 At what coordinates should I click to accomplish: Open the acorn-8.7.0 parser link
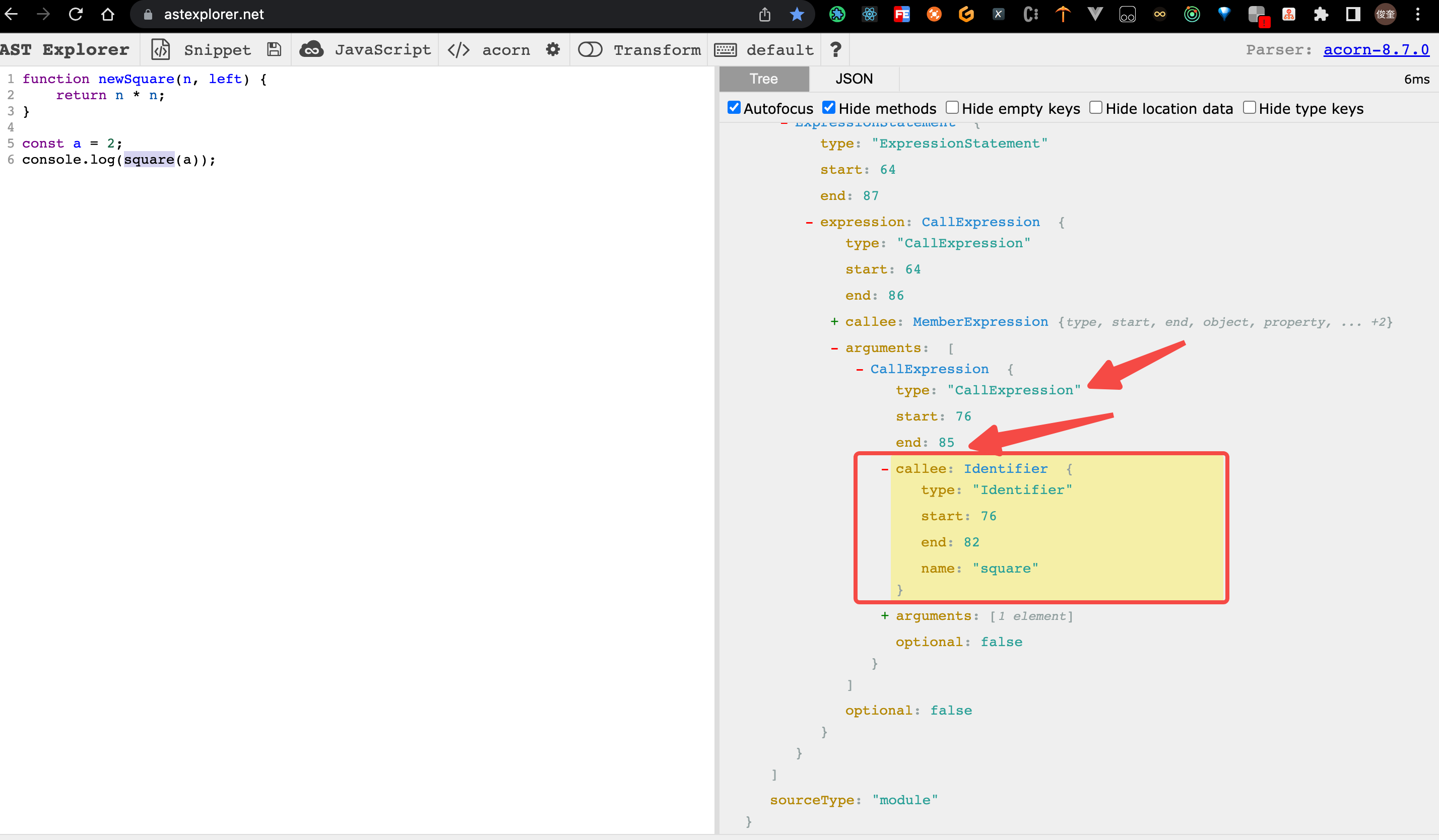tap(1376, 50)
